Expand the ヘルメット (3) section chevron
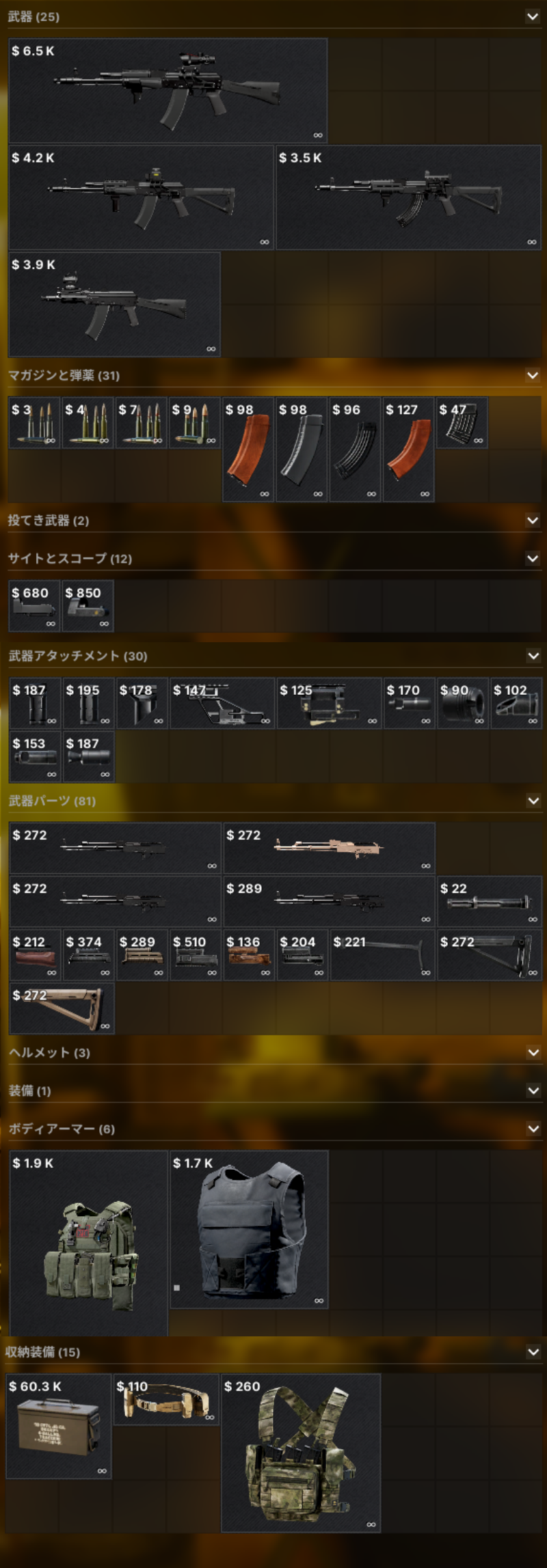This screenshot has height=1568, width=547. click(x=533, y=1053)
